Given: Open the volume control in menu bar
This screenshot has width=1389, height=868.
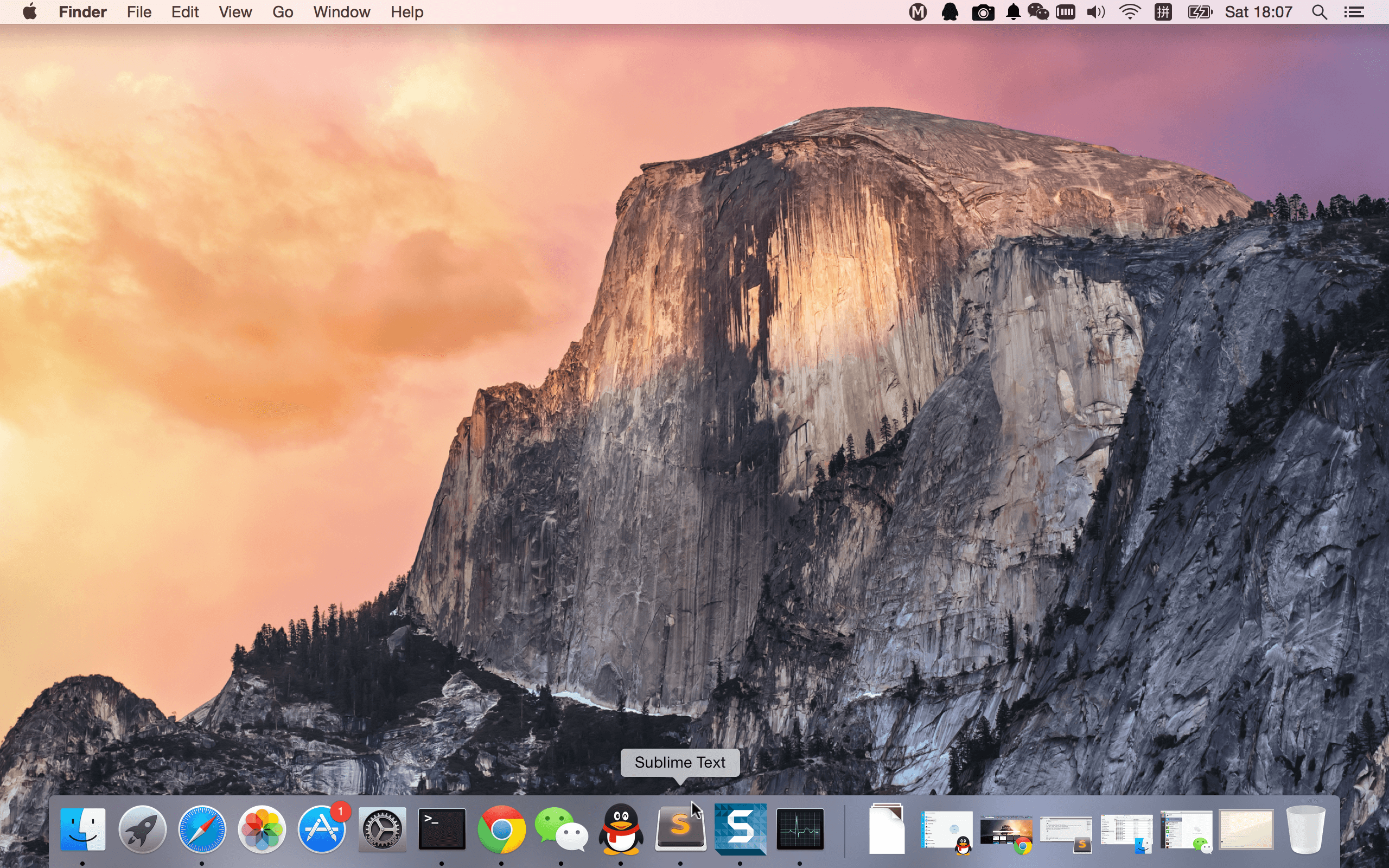Looking at the screenshot, I should 1095,12.
